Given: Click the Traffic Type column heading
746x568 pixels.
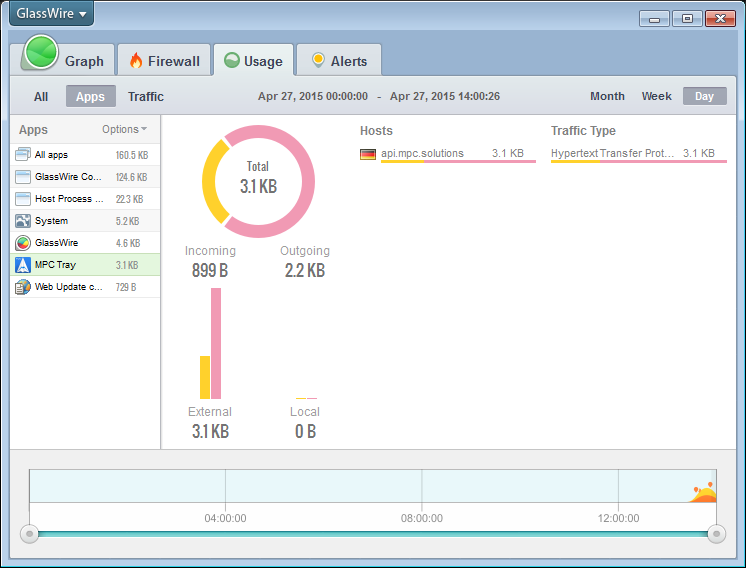Looking at the screenshot, I should tap(583, 130).
